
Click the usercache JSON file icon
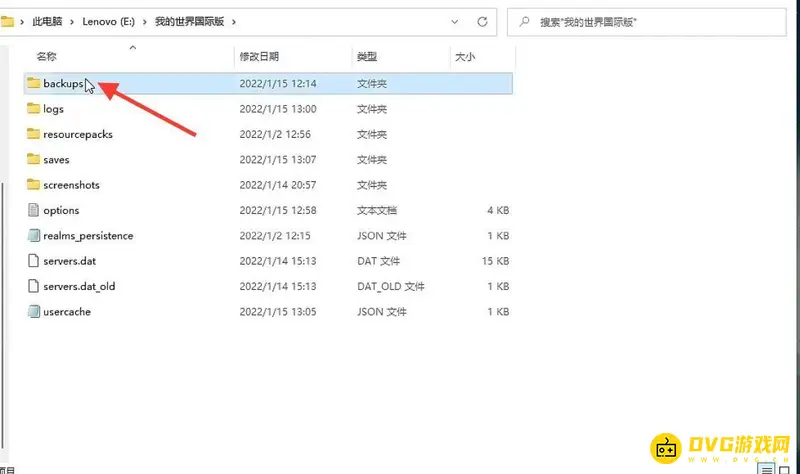33,312
